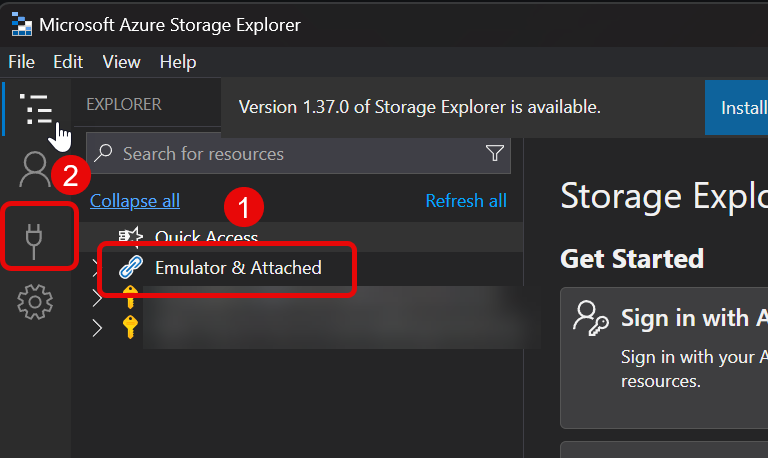Open the File menu
The image size is (768, 458).
point(21,62)
